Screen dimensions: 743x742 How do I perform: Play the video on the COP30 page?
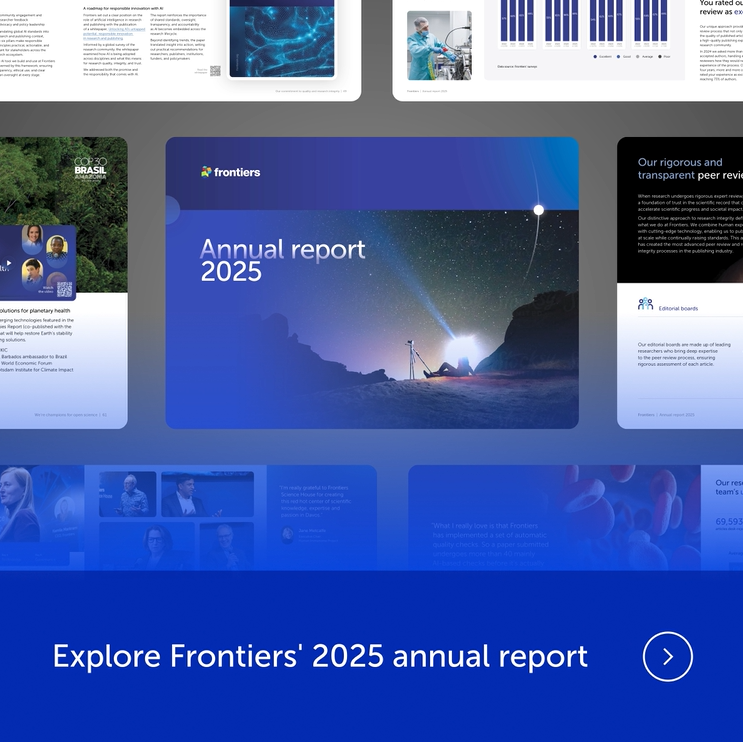click(x=9, y=262)
